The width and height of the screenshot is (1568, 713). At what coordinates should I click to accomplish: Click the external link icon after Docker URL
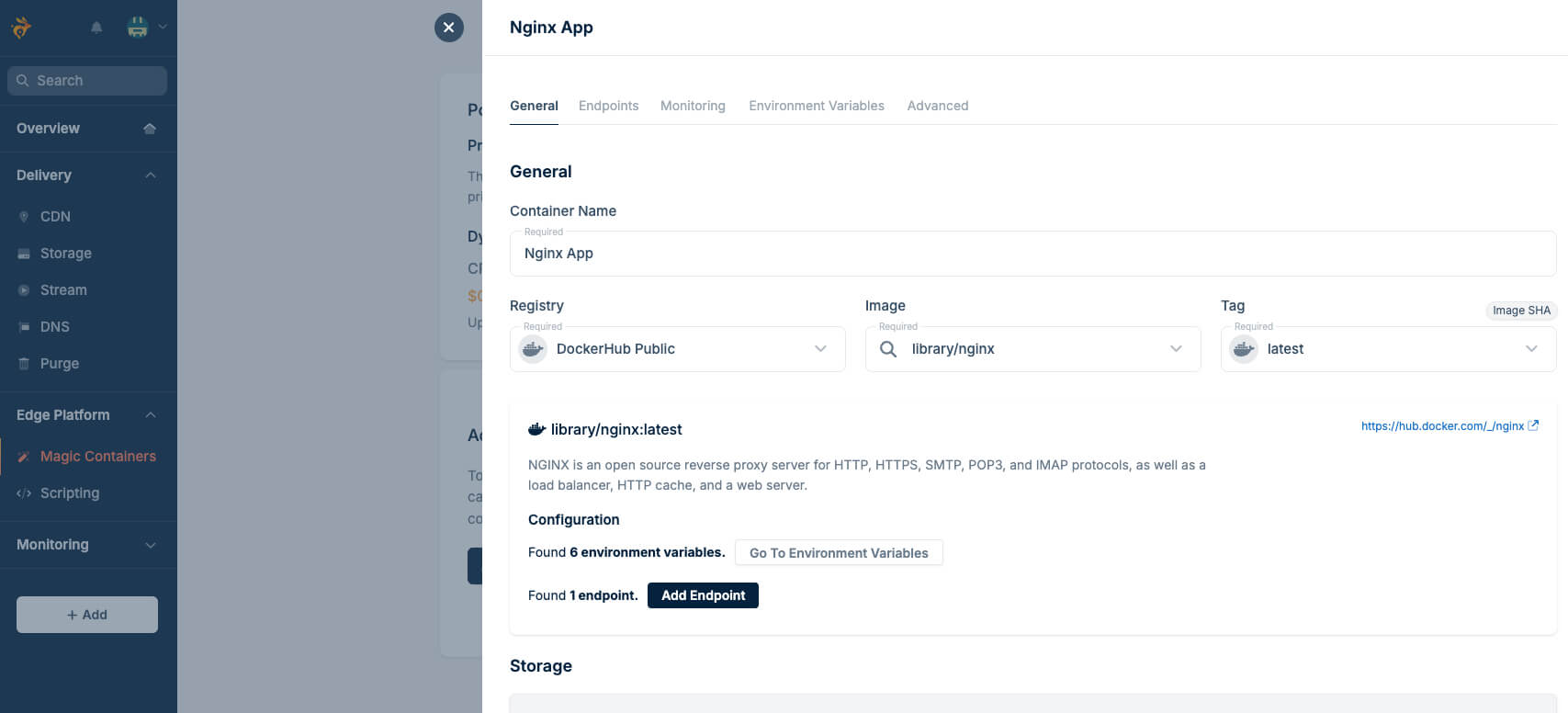tap(1533, 425)
